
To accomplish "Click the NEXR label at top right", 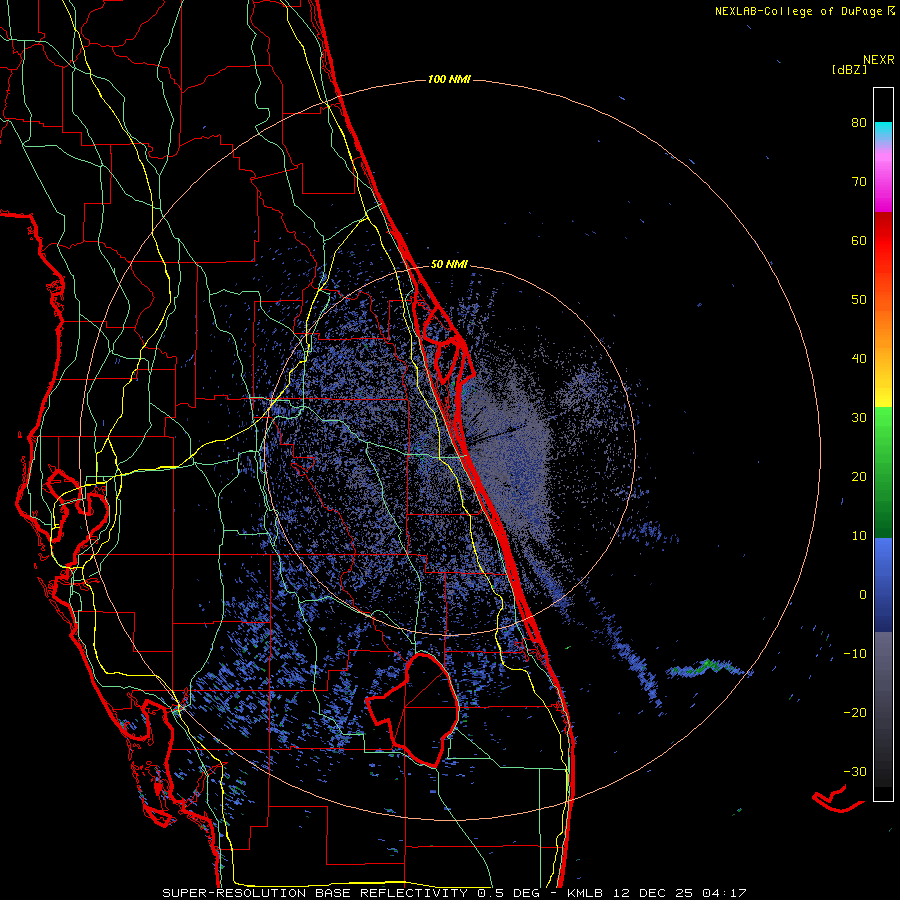I will (x=879, y=60).
